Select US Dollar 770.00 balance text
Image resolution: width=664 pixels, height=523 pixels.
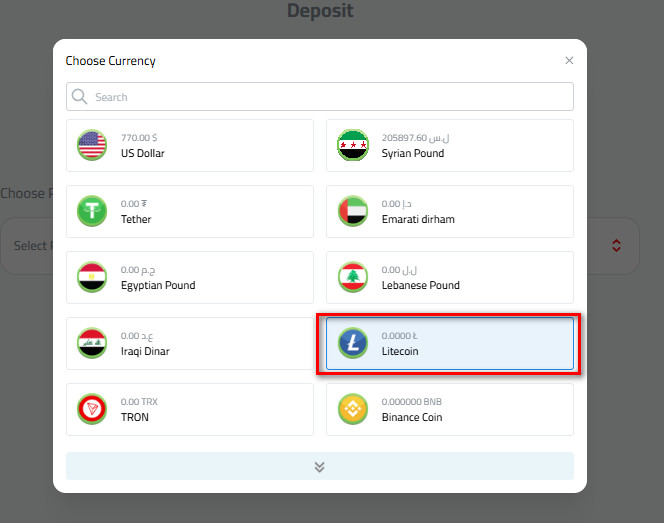click(139, 138)
